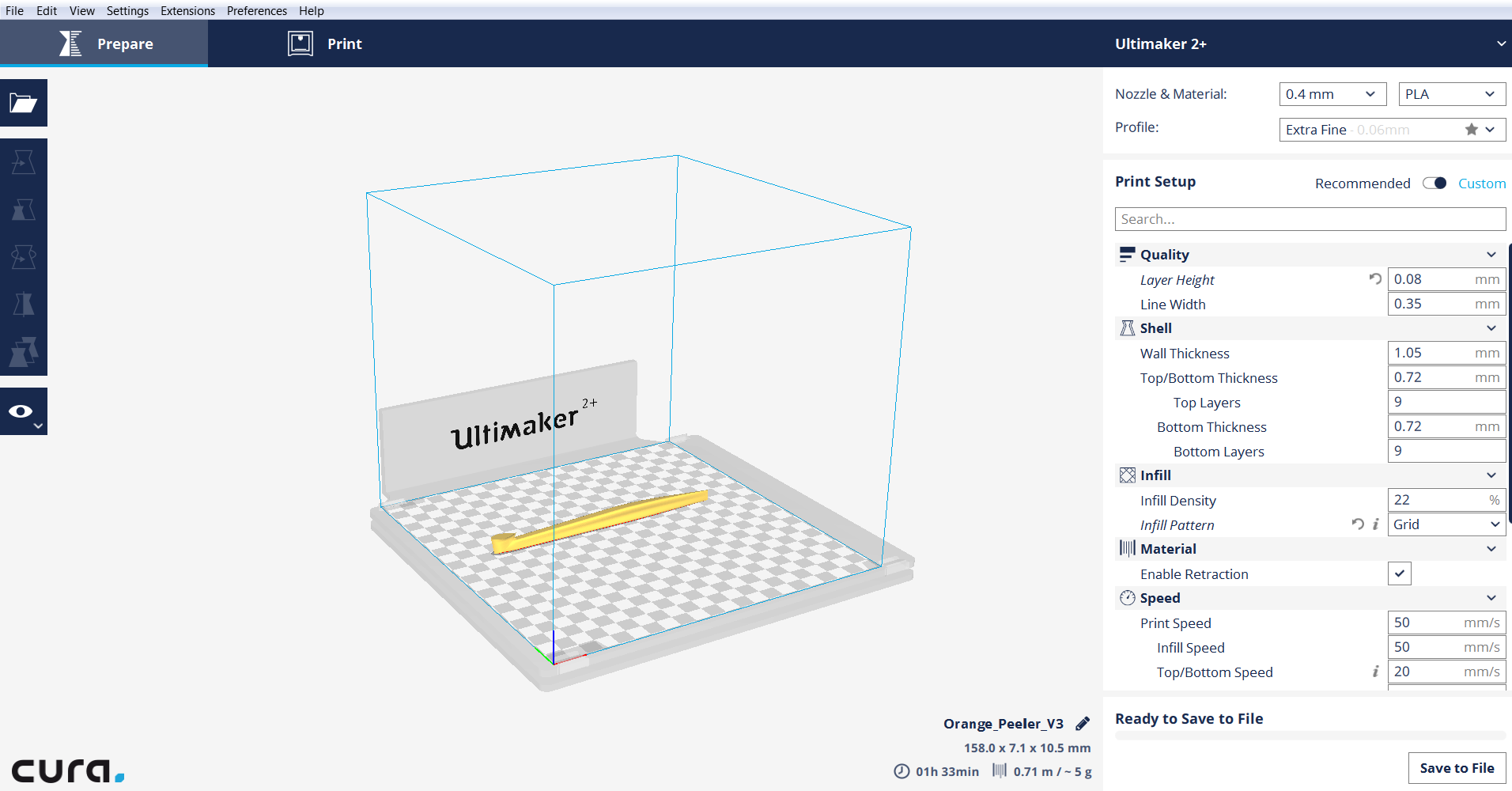Click the Bottom Layers value field
Viewport: 1512px width, 791px height.
coord(1446,451)
